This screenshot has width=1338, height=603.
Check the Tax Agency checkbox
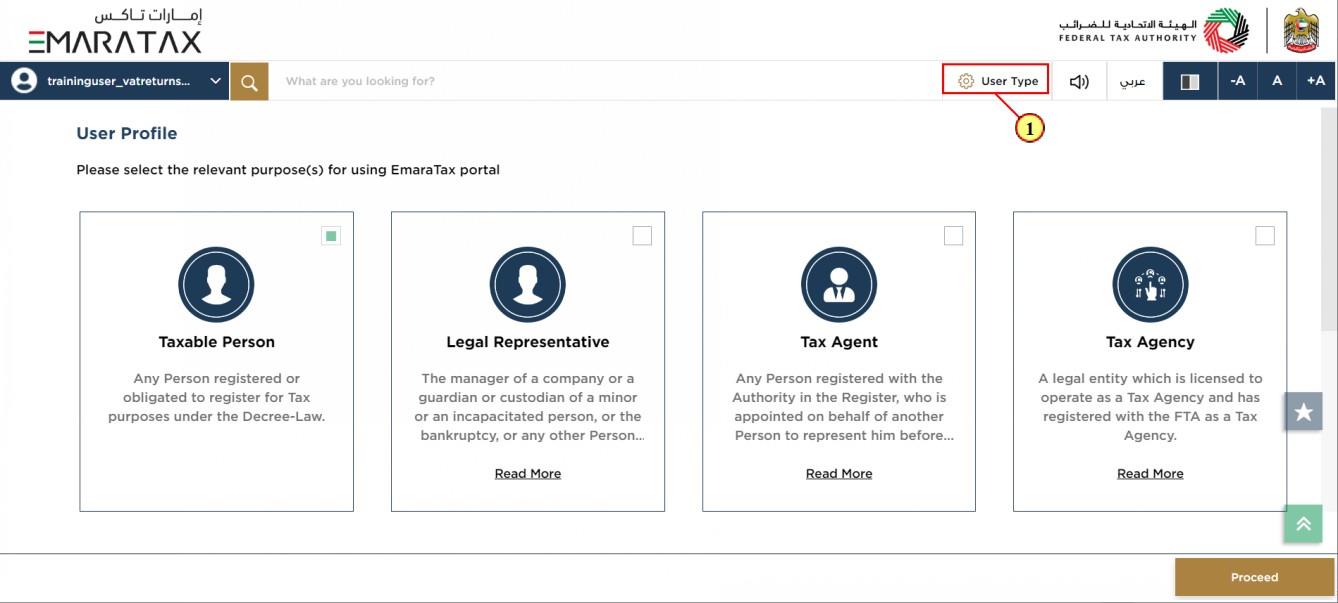click(x=1265, y=236)
